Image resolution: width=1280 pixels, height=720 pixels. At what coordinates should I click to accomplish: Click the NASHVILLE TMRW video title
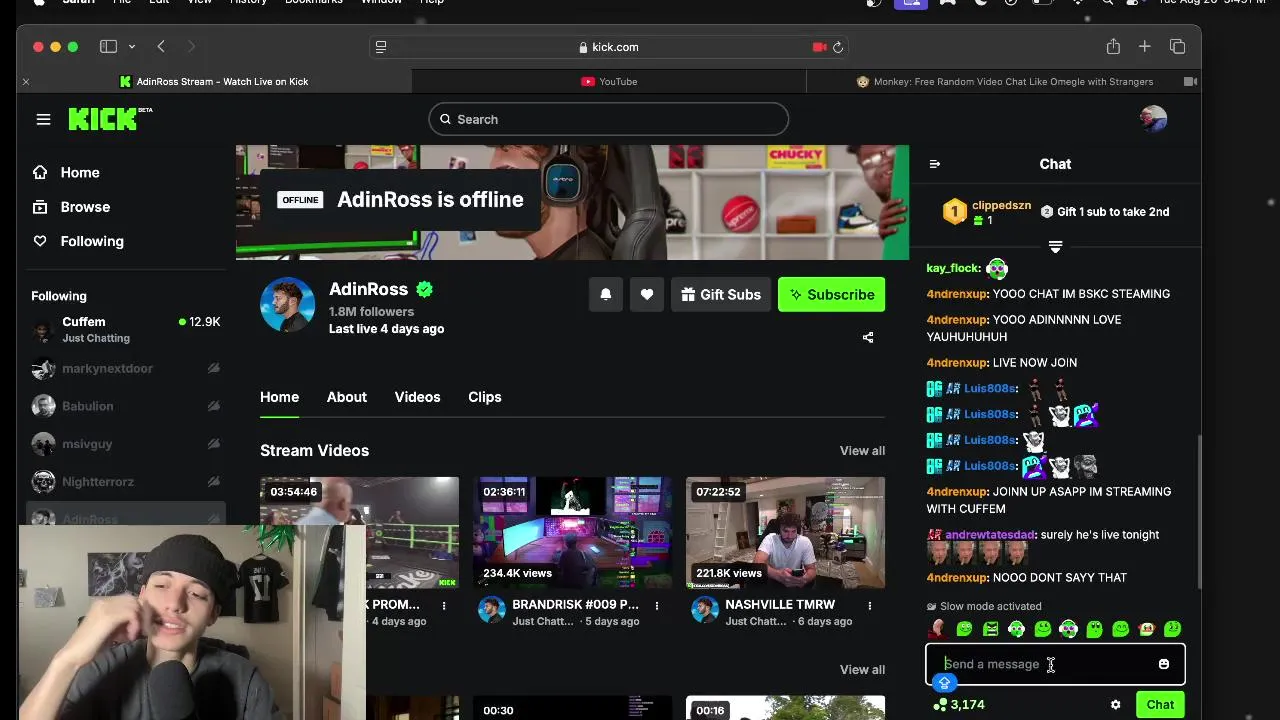coord(780,605)
